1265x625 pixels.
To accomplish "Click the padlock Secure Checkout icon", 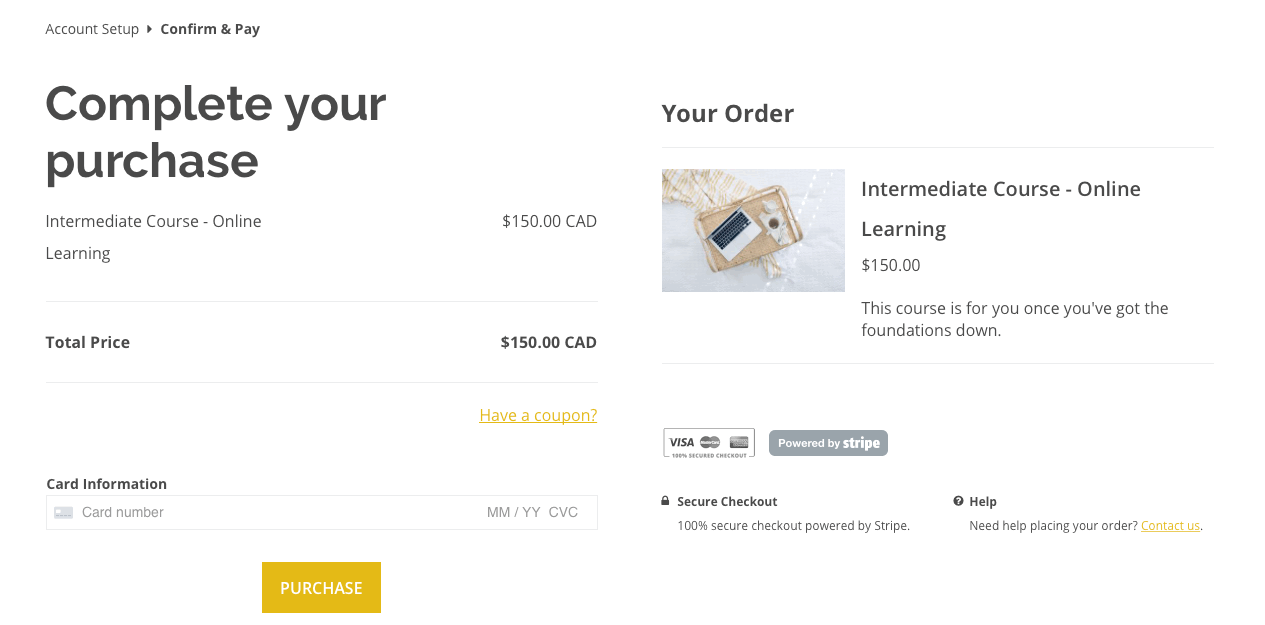I will (665, 501).
